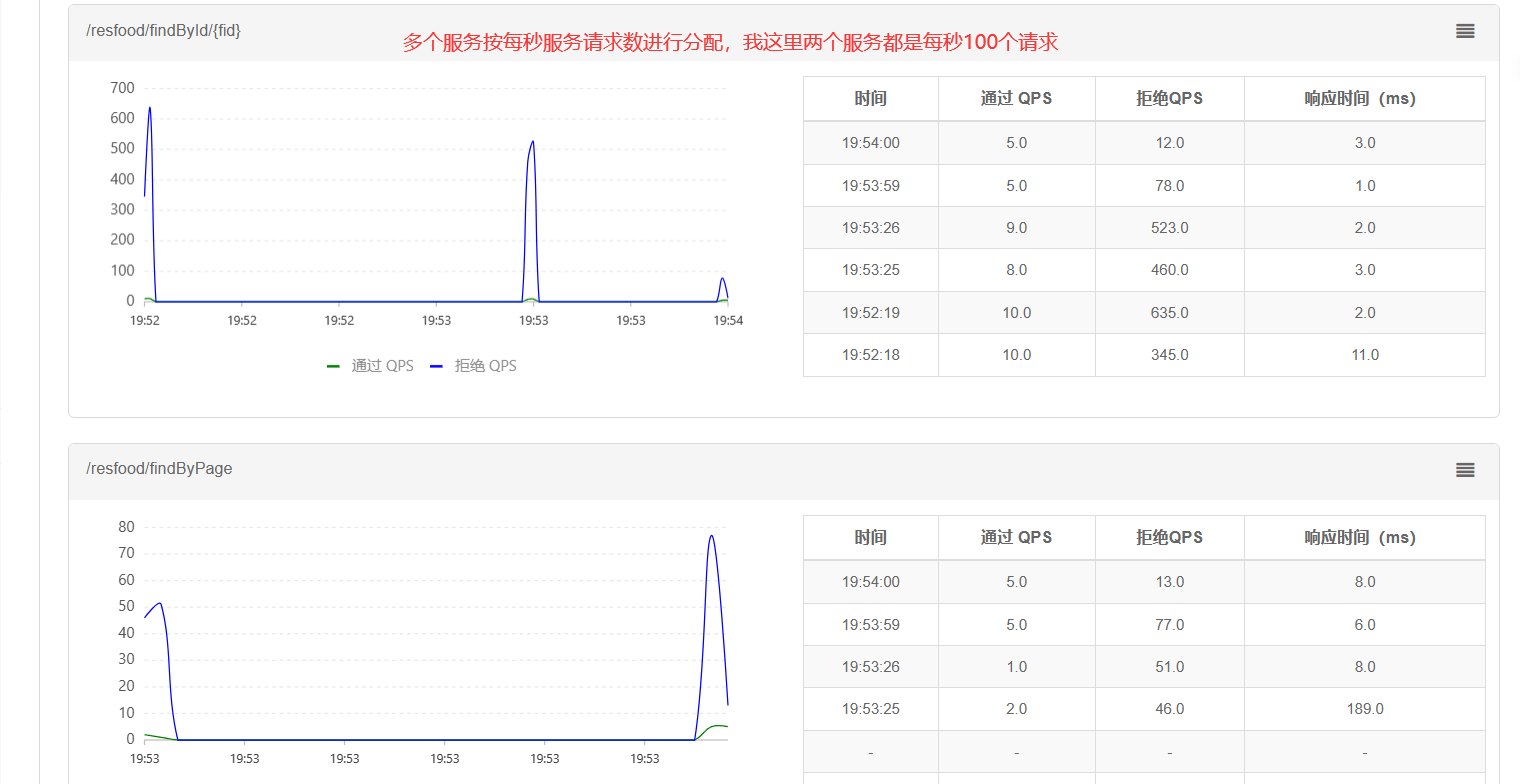Click the 响应时间 (ms) header in the findById table

(x=1364, y=99)
